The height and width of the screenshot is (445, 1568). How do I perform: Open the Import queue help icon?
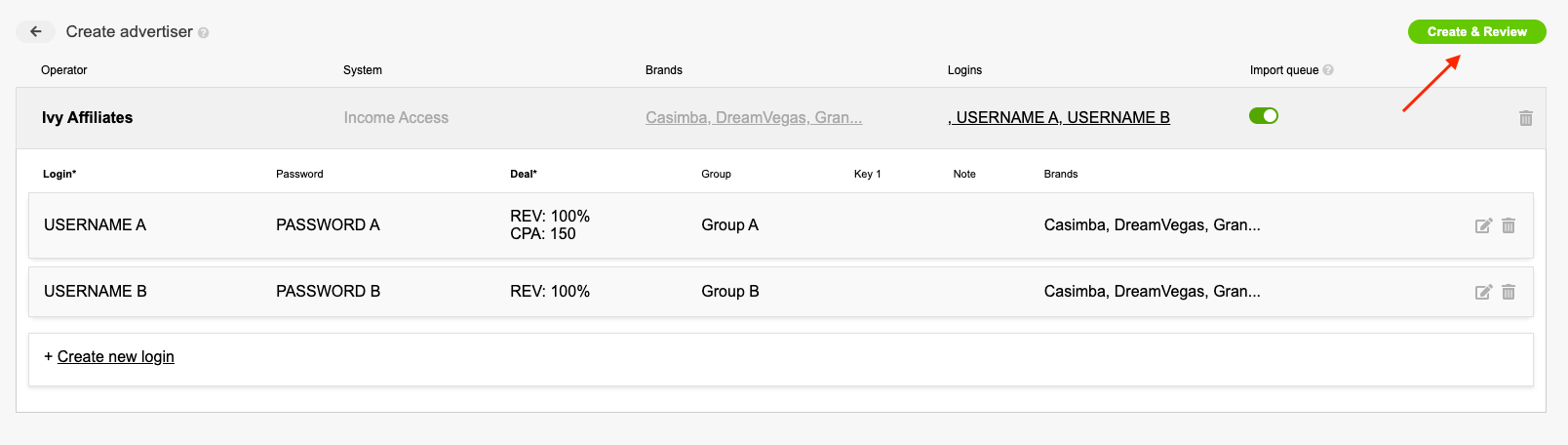(1328, 70)
